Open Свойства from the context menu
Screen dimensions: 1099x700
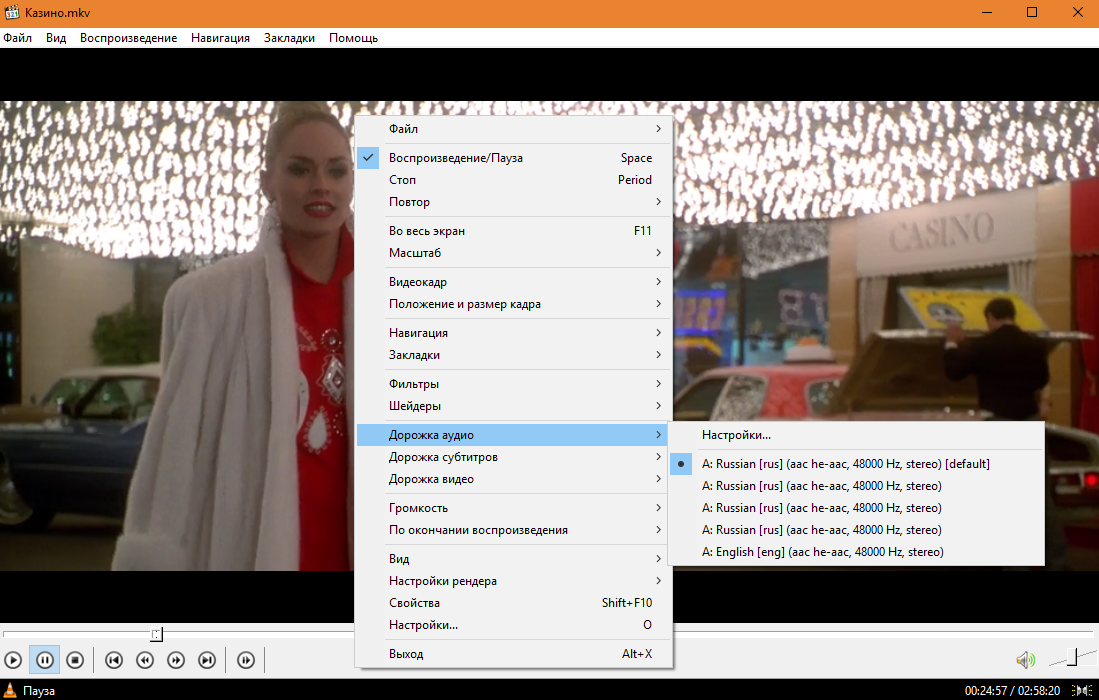tap(514, 603)
